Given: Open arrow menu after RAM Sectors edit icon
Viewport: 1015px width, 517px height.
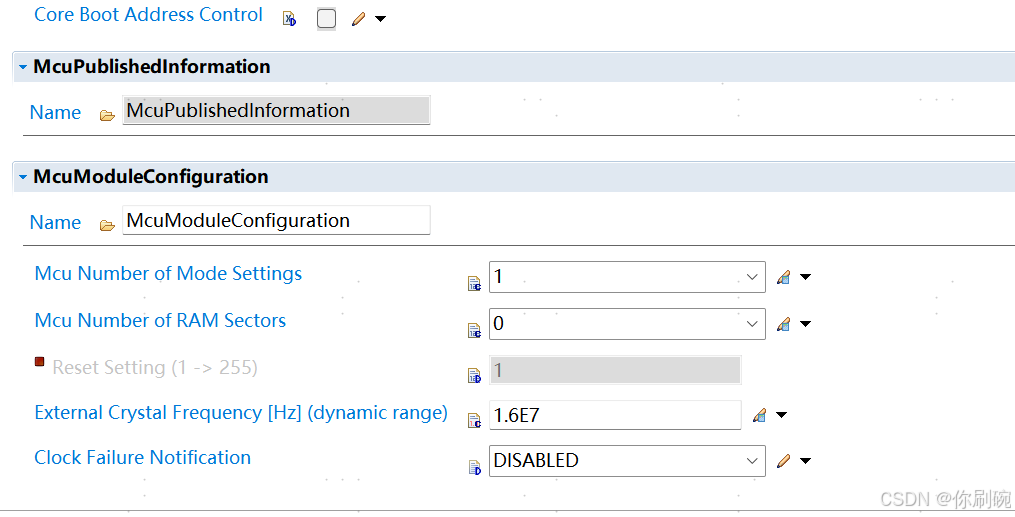Looking at the screenshot, I should click(x=805, y=324).
